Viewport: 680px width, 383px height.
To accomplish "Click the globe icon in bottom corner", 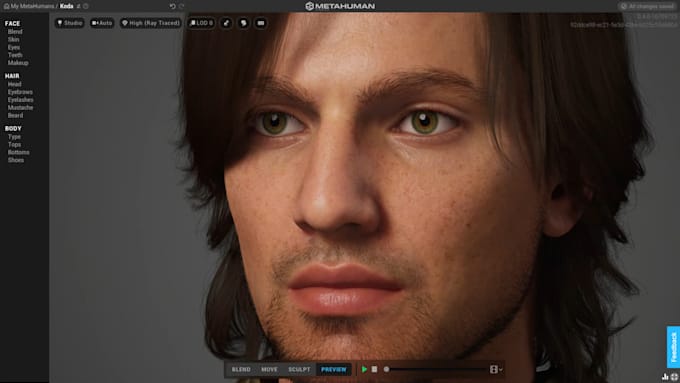I will (x=674, y=377).
